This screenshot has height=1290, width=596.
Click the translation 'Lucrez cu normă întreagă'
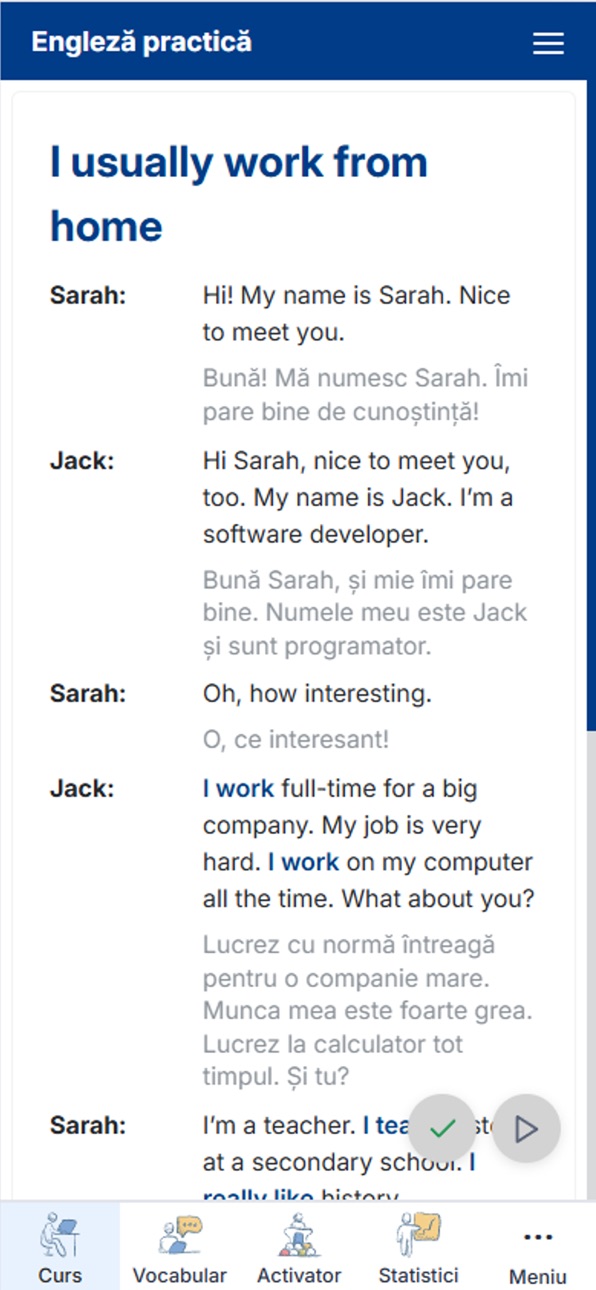click(x=349, y=945)
